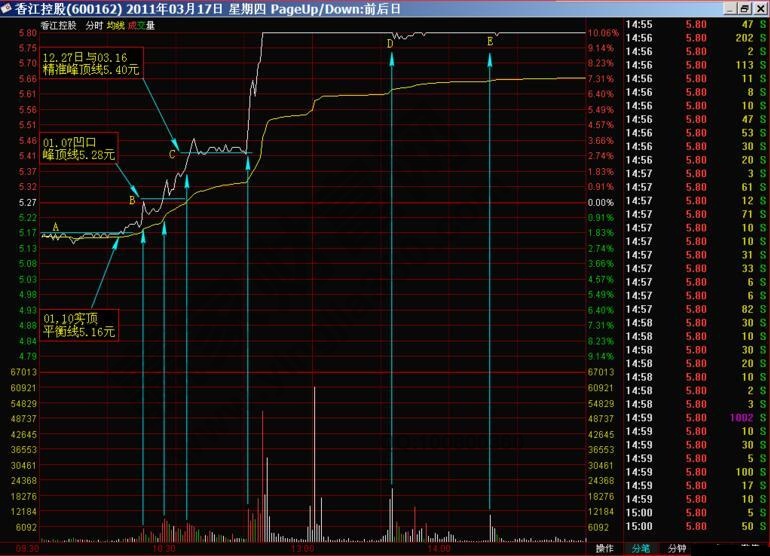Click marker E at the limit-up price
The image size is (770, 556).
490,42
